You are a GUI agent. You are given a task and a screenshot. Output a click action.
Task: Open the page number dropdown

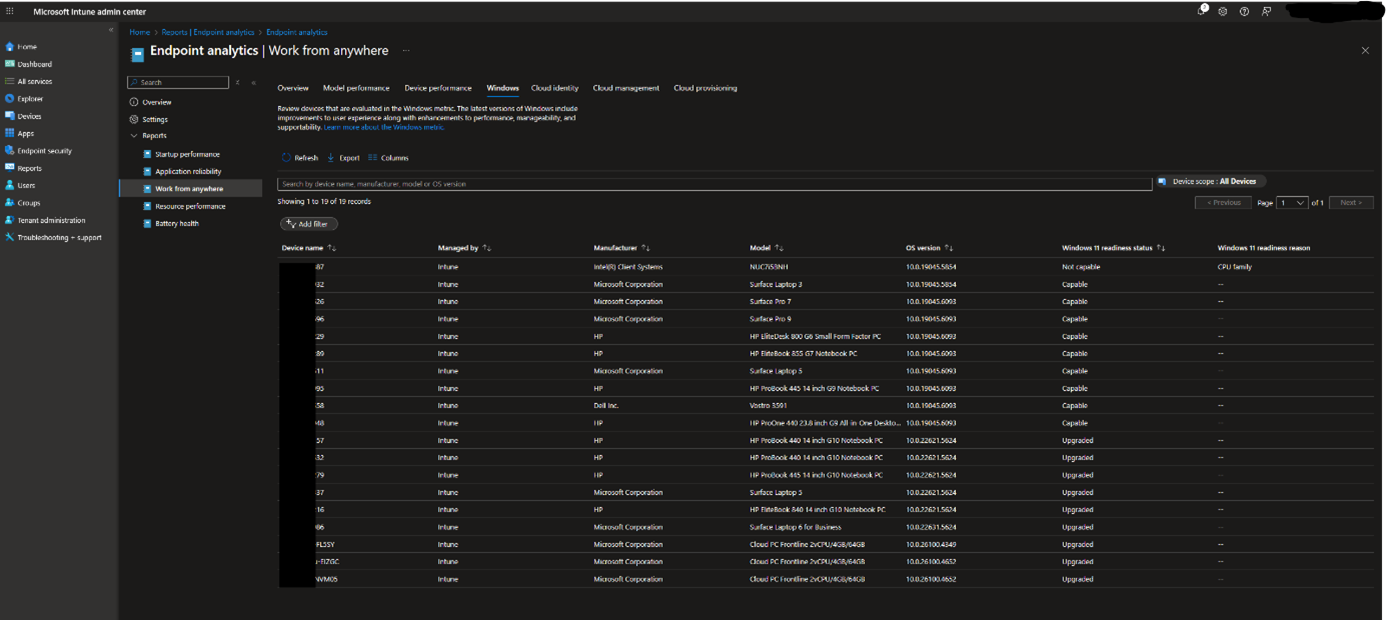pos(1292,202)
